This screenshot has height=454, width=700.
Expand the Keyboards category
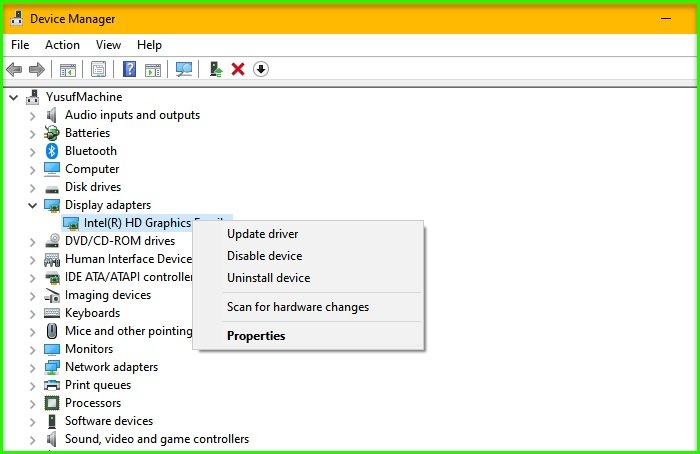(x=33, y=314)
